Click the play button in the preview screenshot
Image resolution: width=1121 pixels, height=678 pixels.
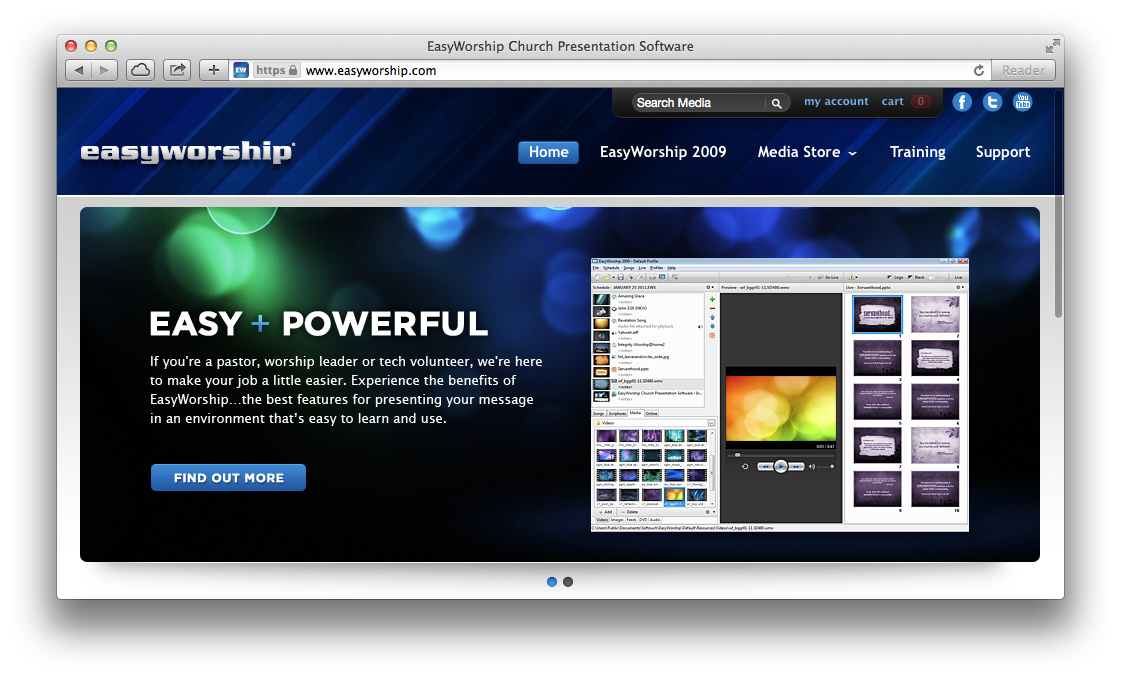[x=781, y=466]
